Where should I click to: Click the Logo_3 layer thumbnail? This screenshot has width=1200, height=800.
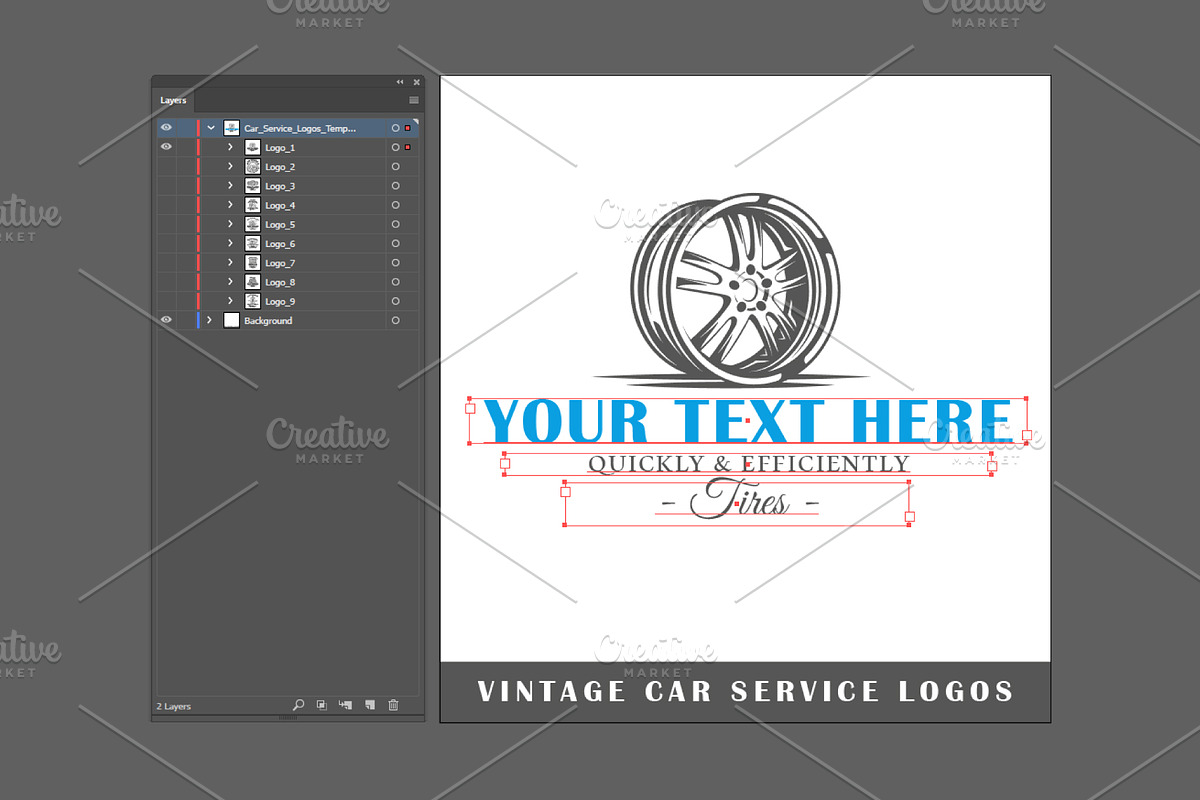[x=252, y=186]
